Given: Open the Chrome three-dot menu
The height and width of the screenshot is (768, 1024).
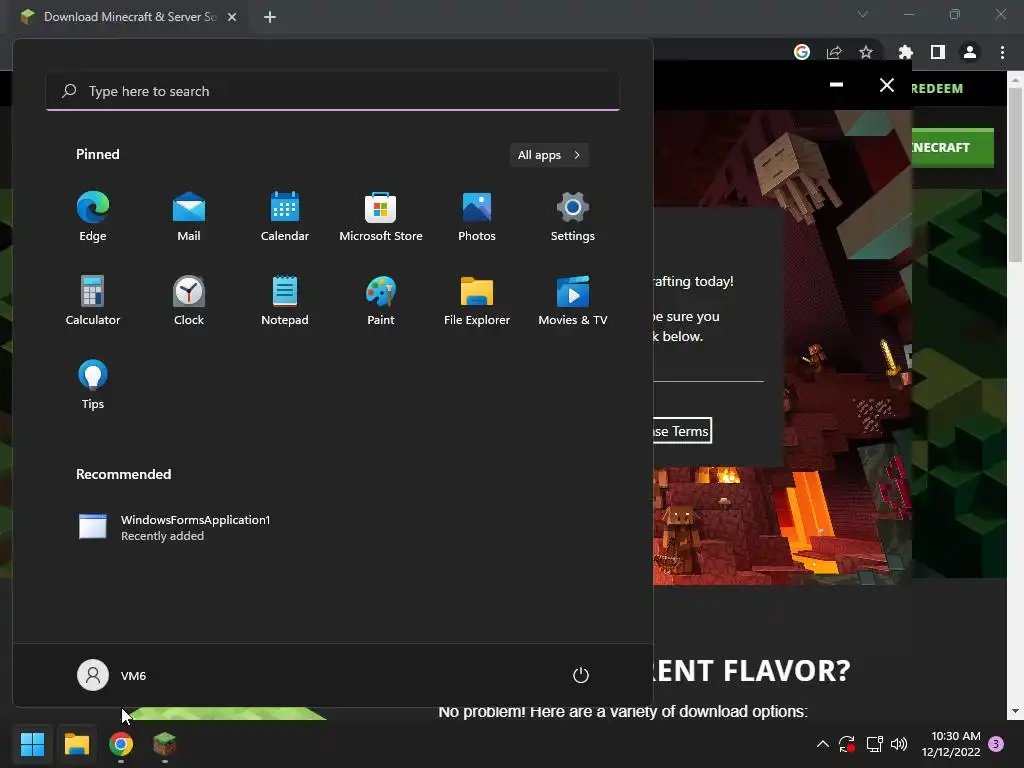Looking at the screenshot, I should [1002, 52].
